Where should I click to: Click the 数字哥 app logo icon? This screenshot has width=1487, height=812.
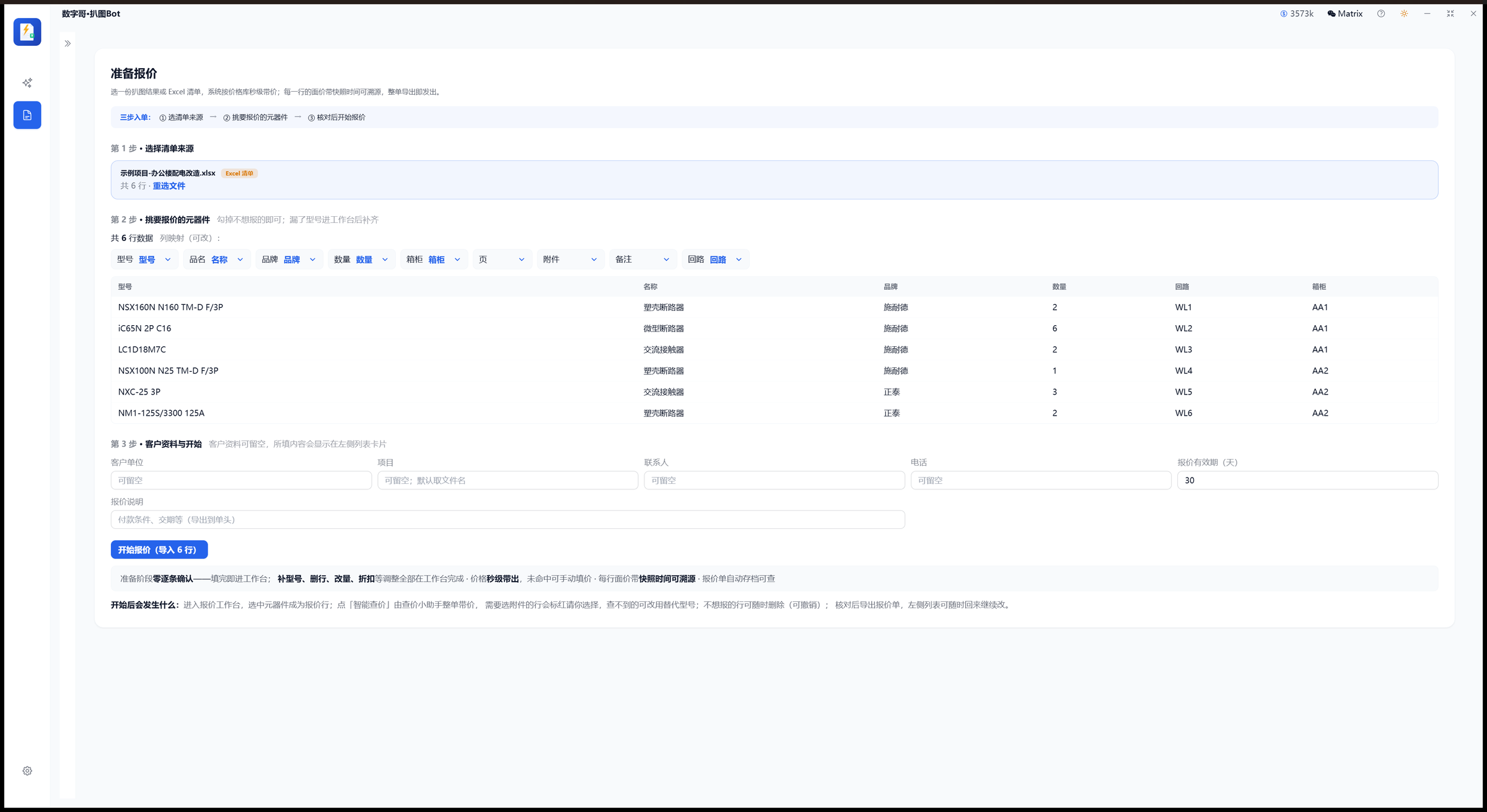27,32
